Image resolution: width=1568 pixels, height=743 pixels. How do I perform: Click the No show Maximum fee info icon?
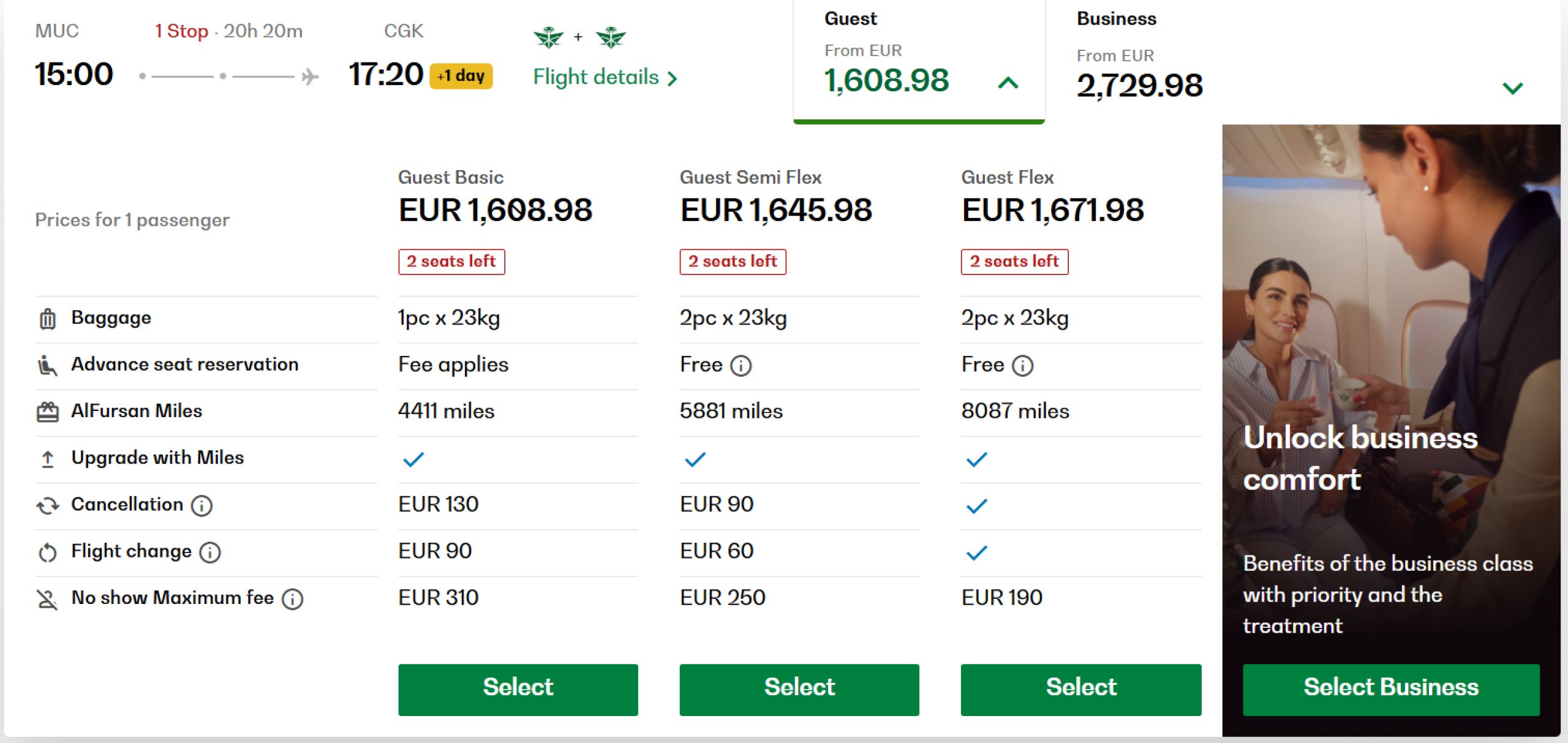click(x=292, y=598)
